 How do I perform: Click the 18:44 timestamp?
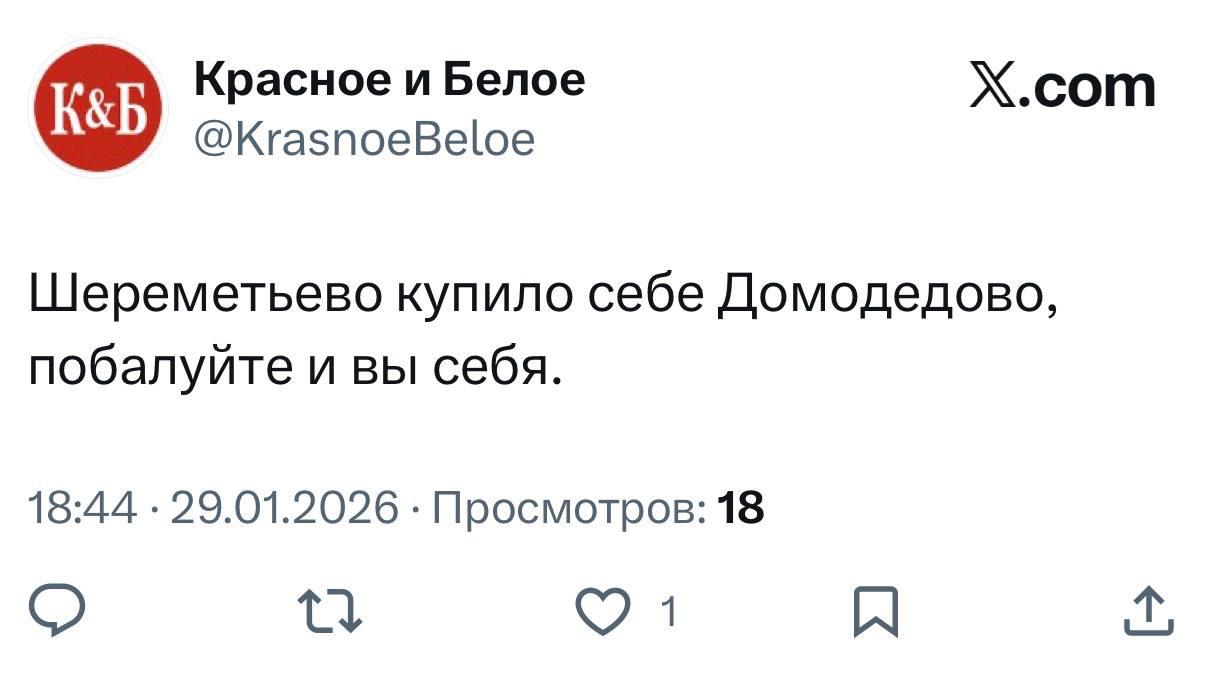coord(83,509)
